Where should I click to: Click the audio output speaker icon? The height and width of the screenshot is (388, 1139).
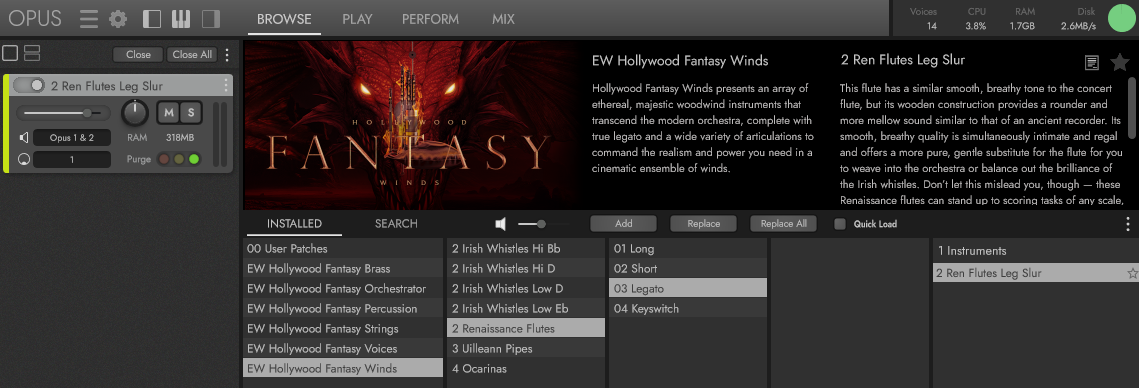tap(24, 137)
